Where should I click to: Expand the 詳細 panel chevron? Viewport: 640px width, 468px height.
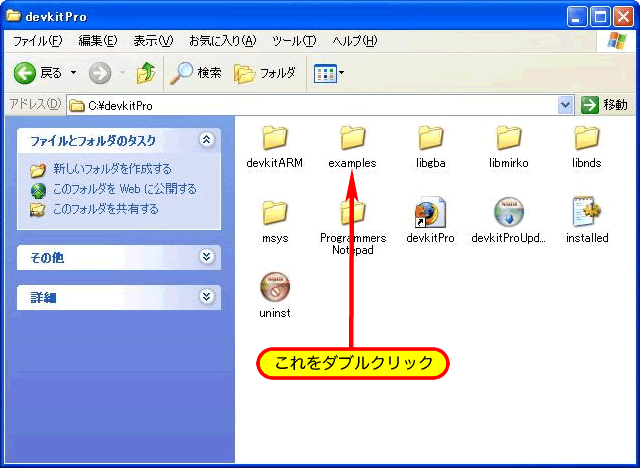pos(207,296)
